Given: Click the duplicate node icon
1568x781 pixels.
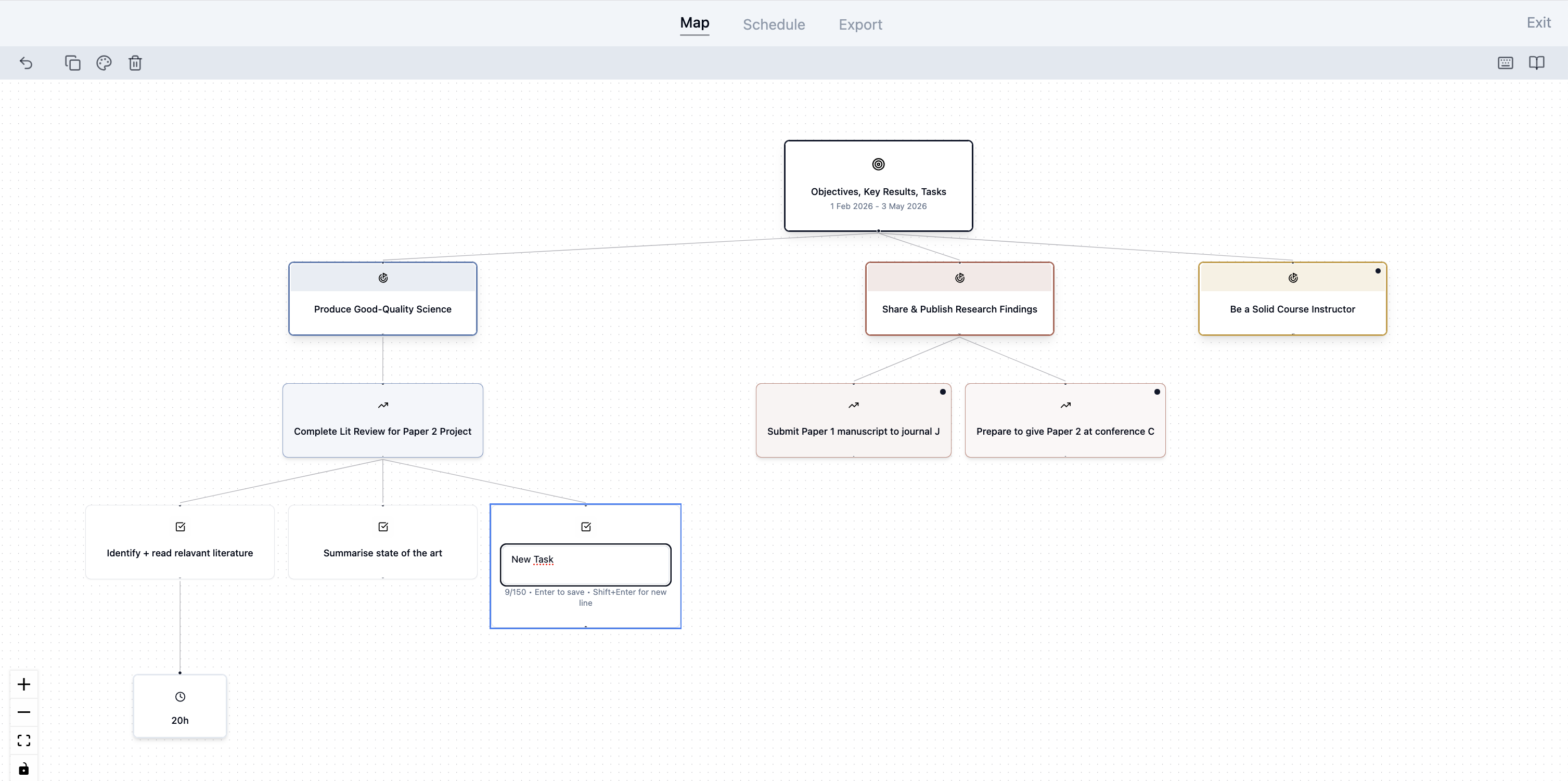Looking at the screenshot, I should 72,62.
